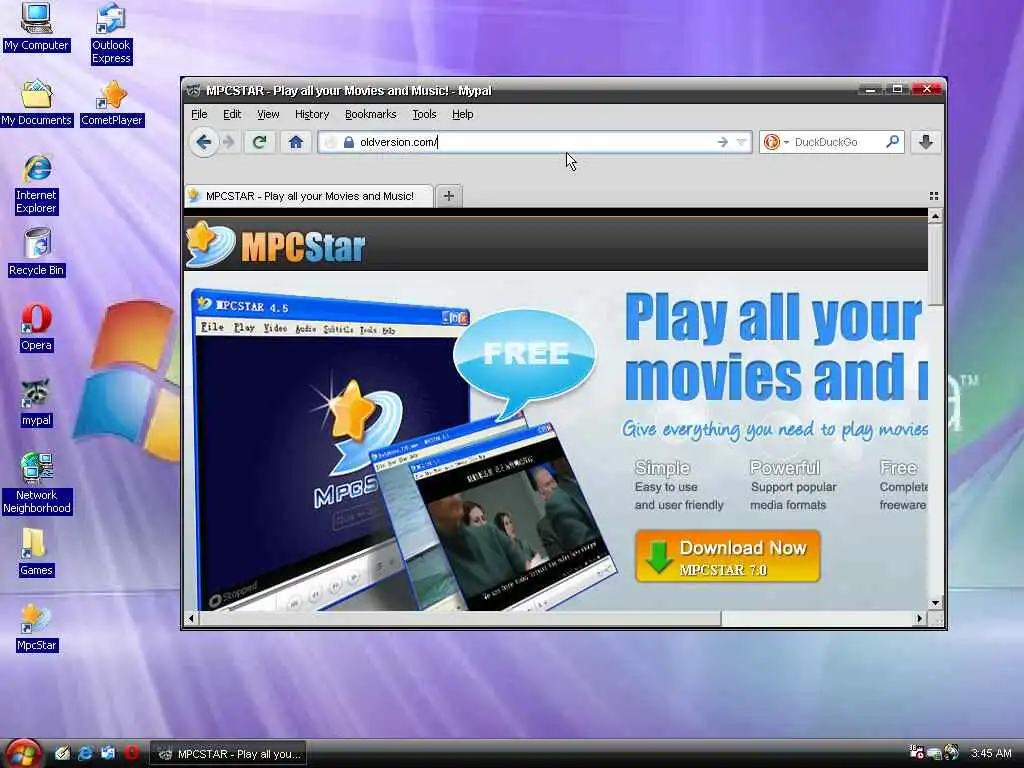
Task: Expand the address bar history dropdown
Action: pos(741,142)
